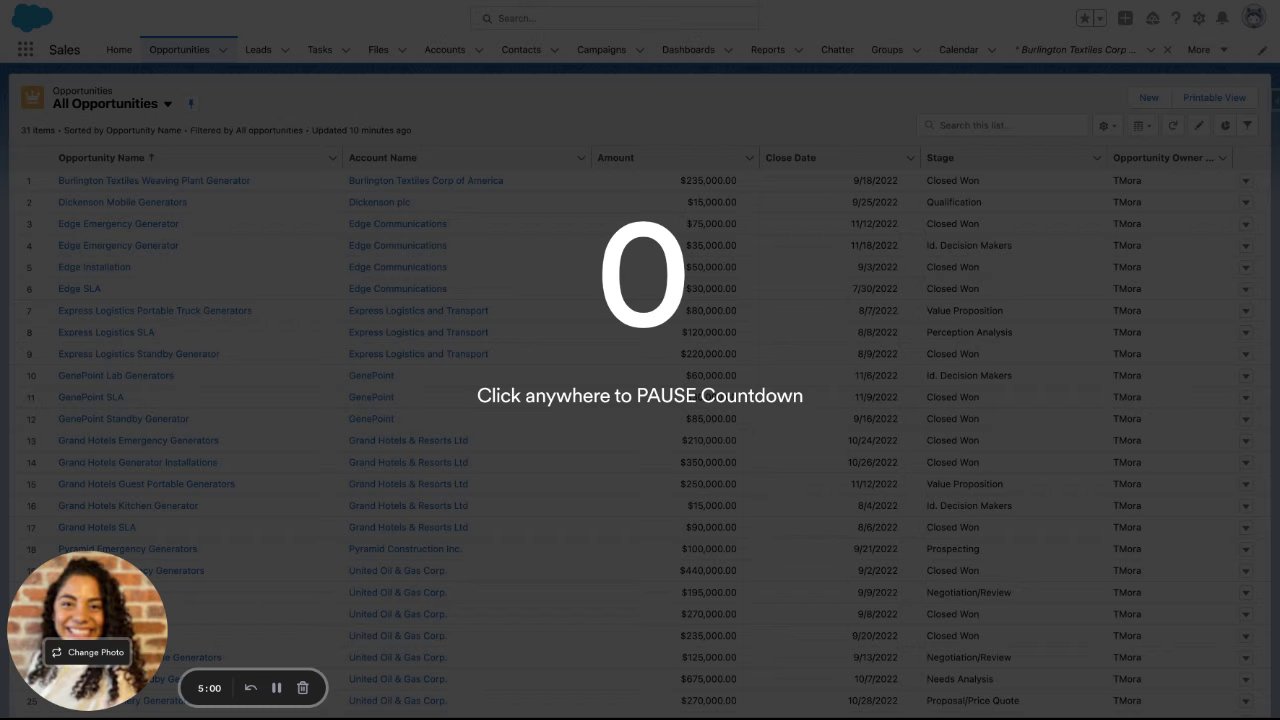
Task: Click the Needs Analysis stage cell
Action: pyautogui.click(x=960, y=679)
